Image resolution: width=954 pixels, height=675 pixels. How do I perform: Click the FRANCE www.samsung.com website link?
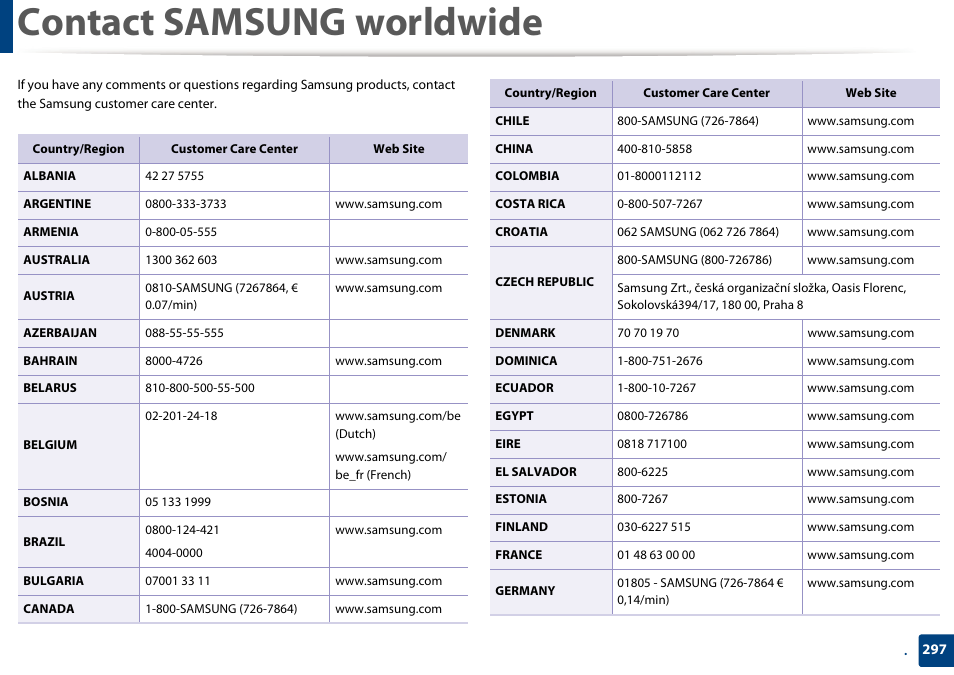tap(860, 555)
